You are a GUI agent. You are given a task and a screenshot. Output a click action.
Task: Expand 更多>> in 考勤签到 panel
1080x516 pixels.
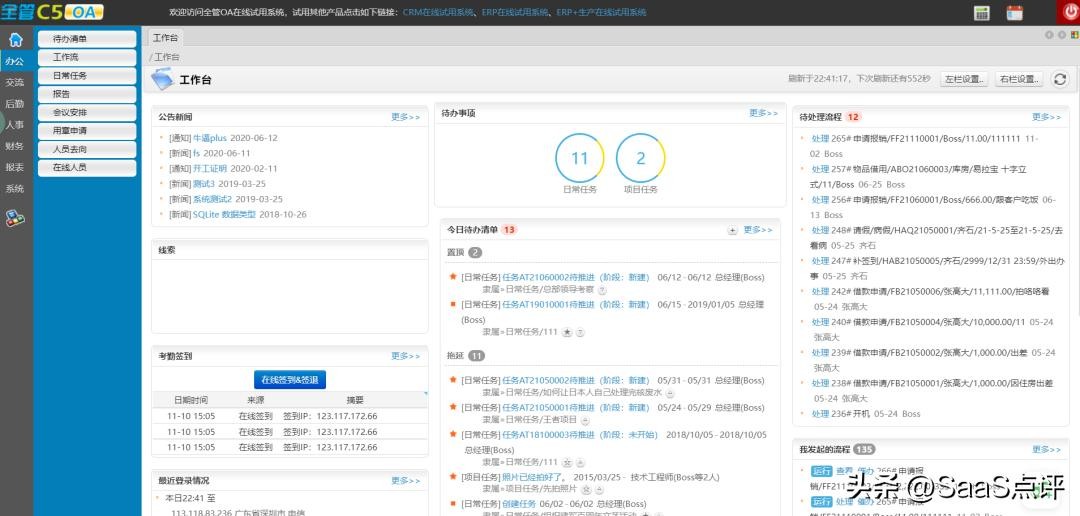405,356
